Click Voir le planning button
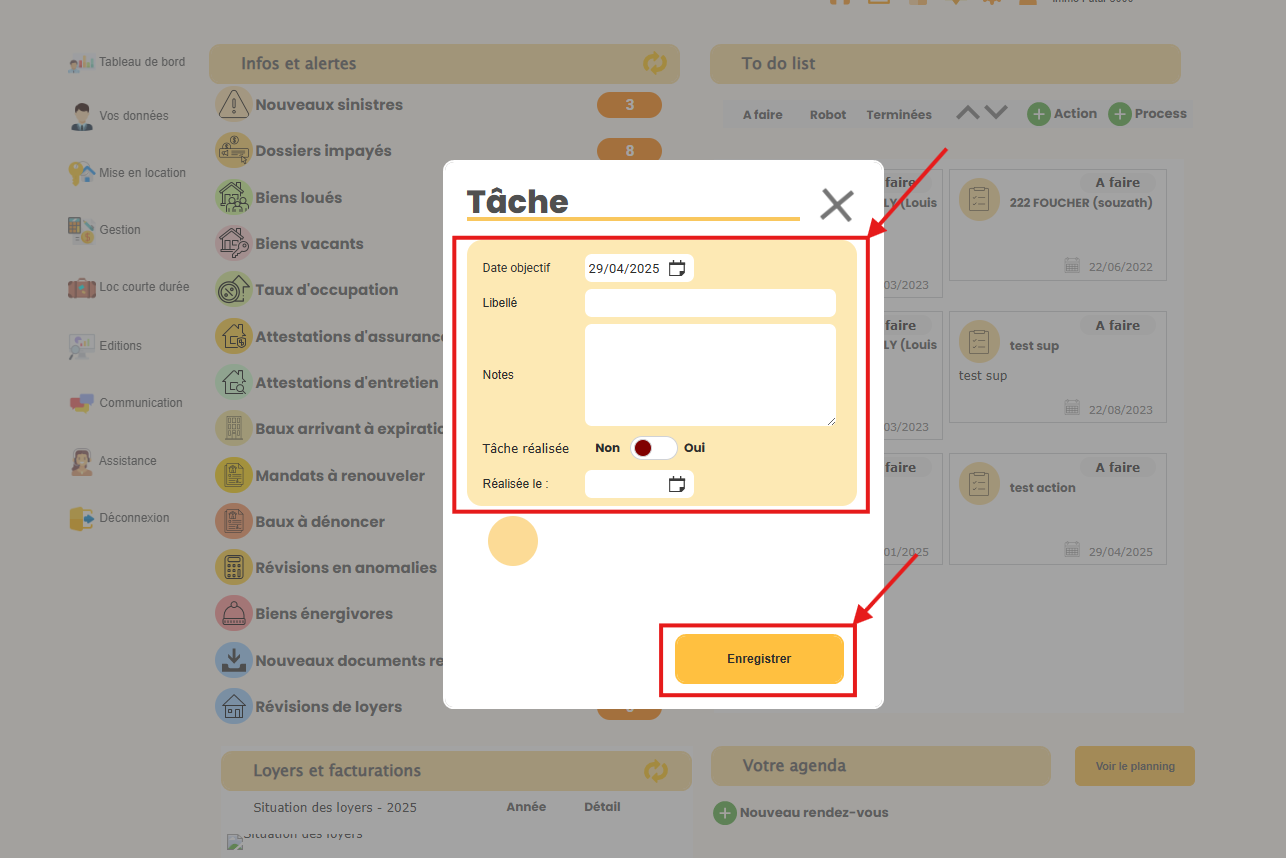This screenshot has width=1286, height=858. point(1134,766)
